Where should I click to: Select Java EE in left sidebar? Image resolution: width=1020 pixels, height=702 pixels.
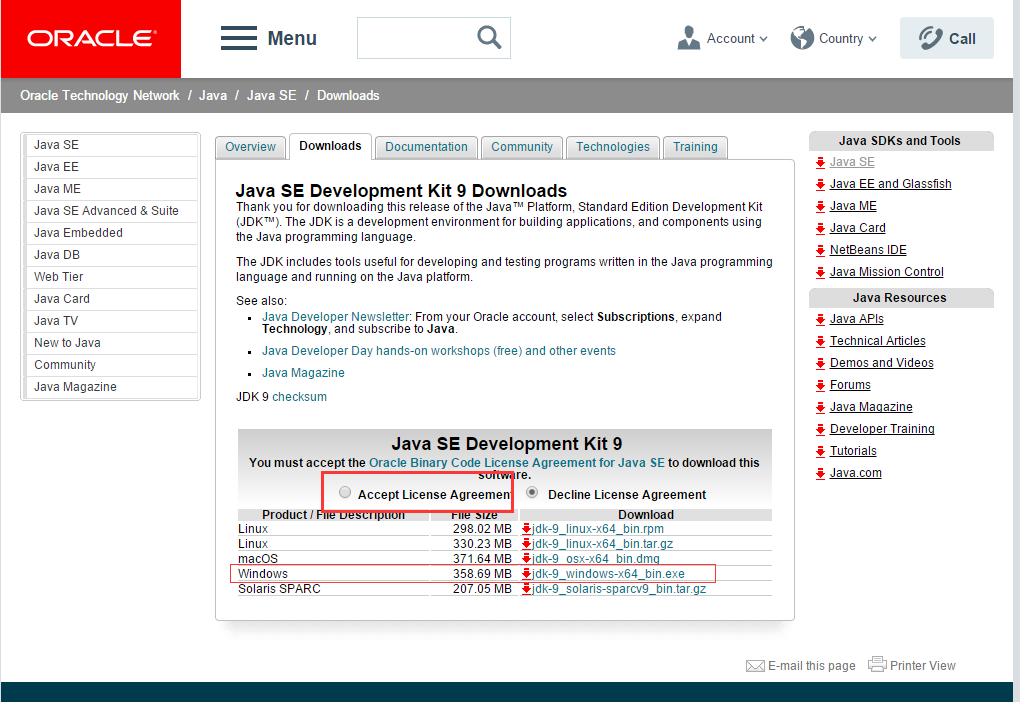[x=111, y=167]
